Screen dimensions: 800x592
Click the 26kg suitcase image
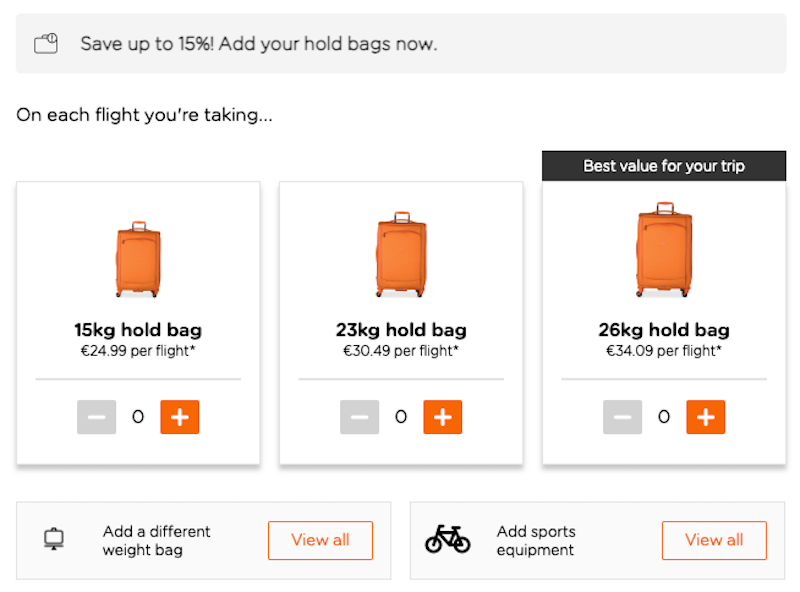click(x=664, y=250)
